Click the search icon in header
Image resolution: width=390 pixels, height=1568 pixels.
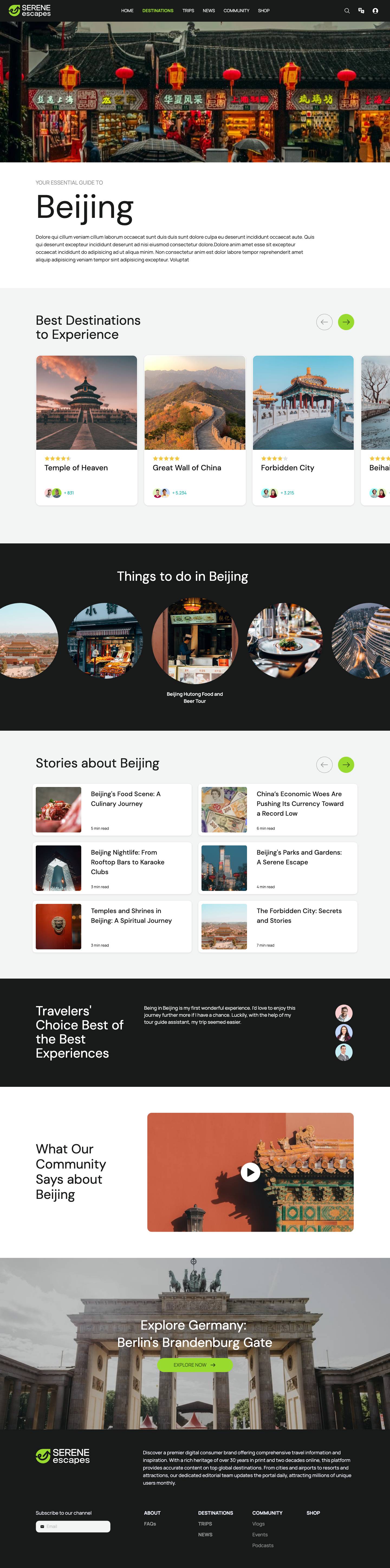click(347, 11)
